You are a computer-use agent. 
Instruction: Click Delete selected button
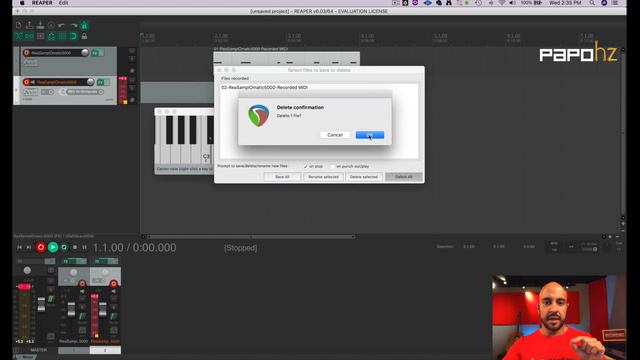(x=364, y=177)
